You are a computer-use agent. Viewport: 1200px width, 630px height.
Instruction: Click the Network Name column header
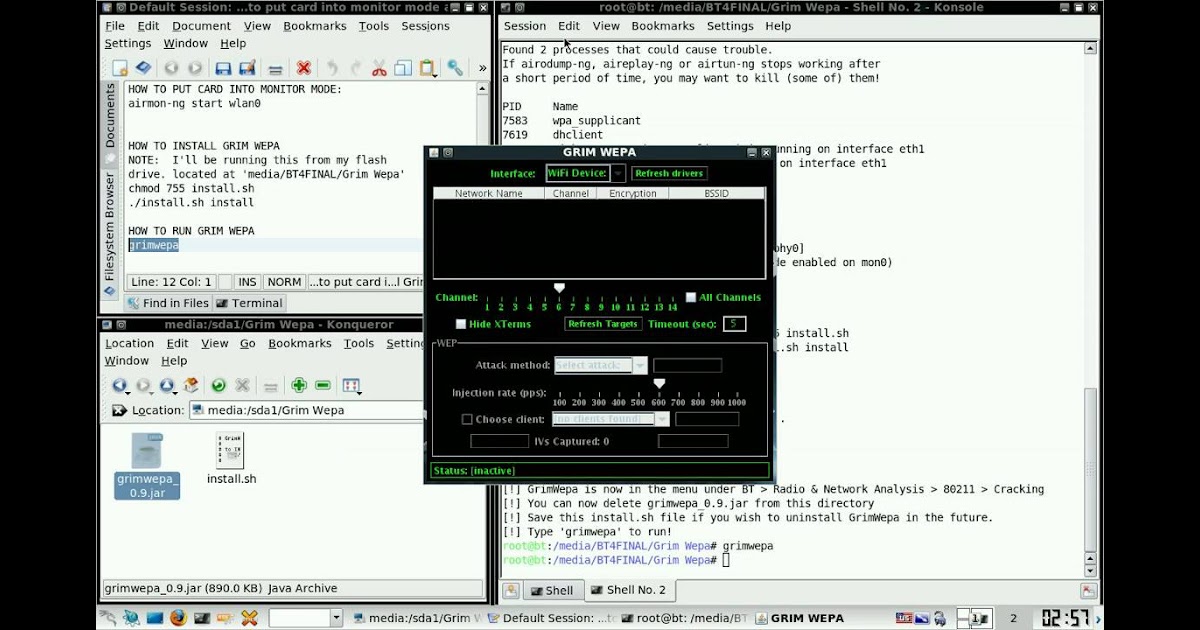coord(489,193)
